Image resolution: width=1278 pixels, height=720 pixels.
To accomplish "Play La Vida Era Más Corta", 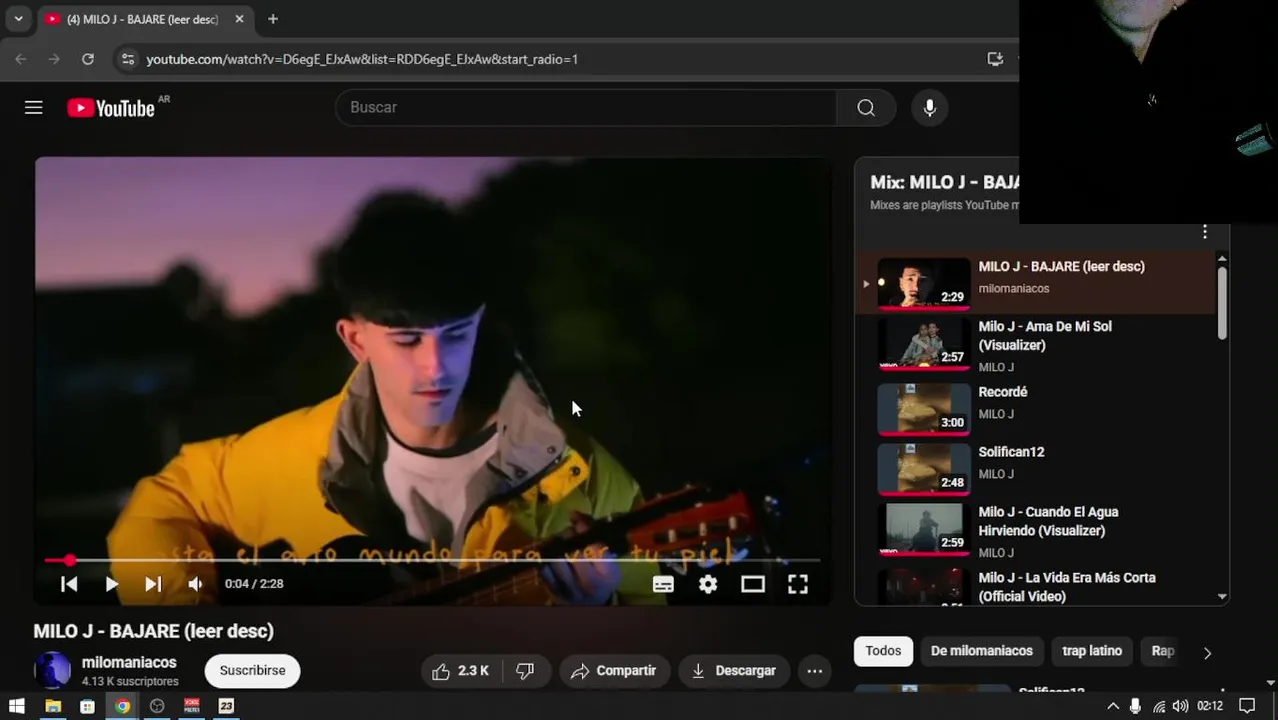I will click(x=1067, y=587).
